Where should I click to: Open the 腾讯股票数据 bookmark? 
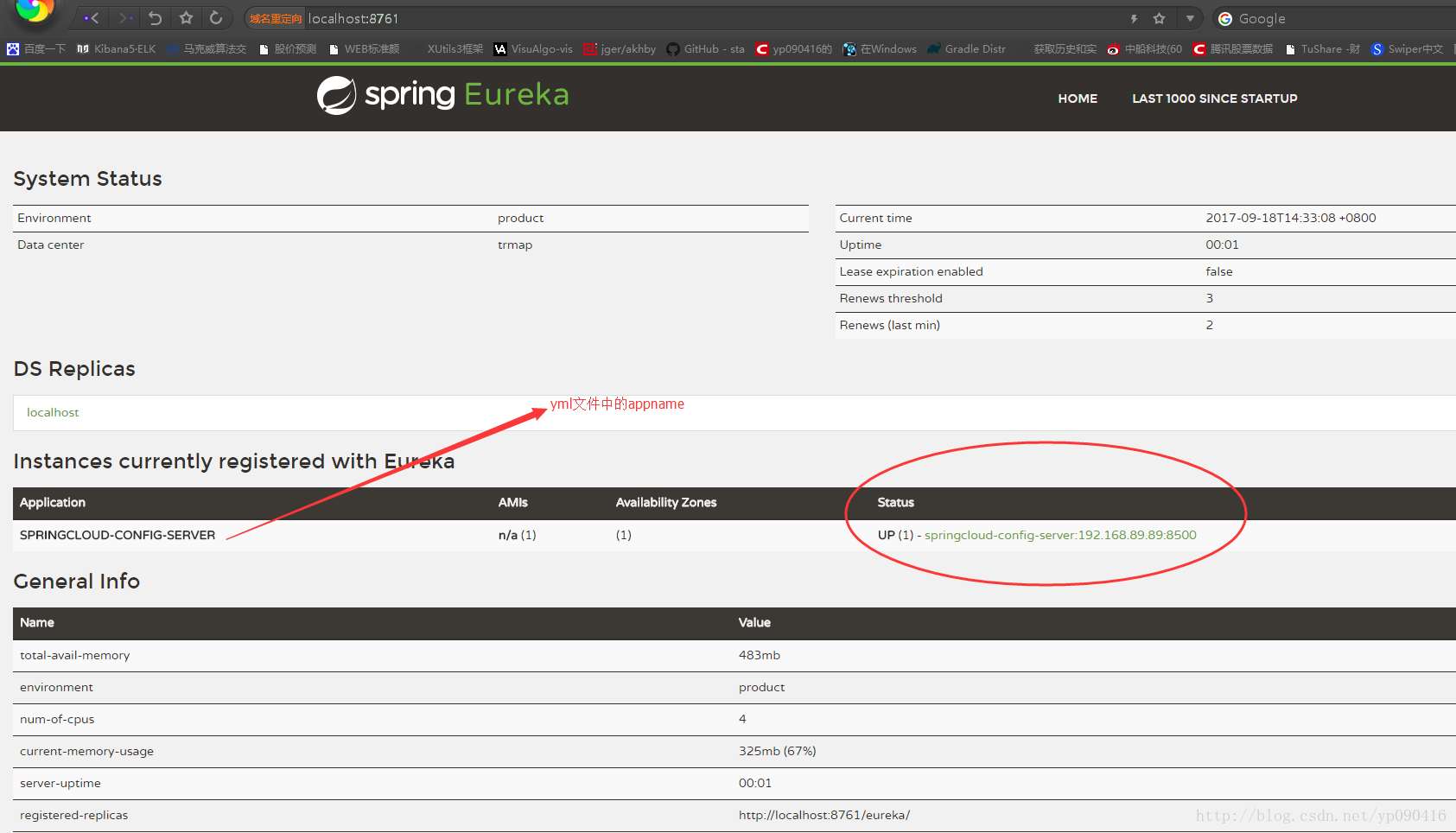point(1233,49)
